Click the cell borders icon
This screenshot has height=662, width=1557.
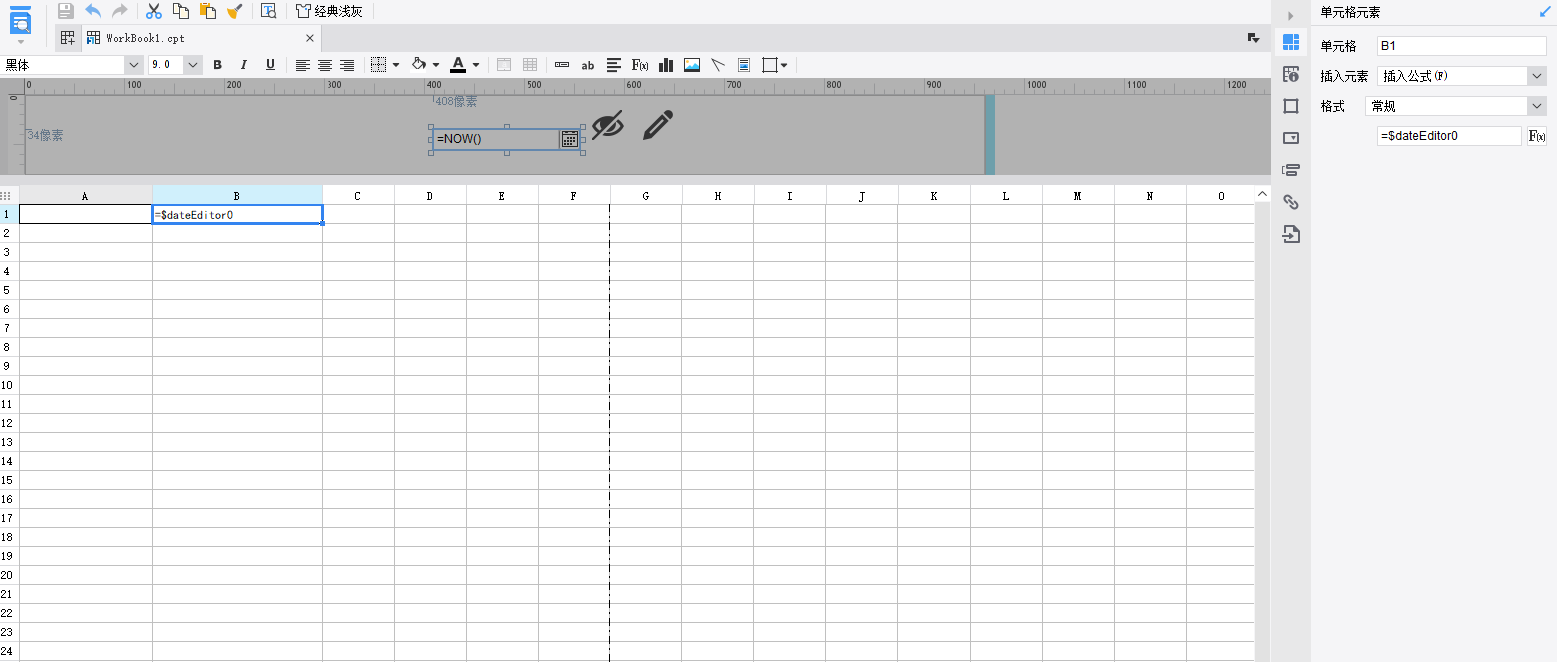point(378,65)
